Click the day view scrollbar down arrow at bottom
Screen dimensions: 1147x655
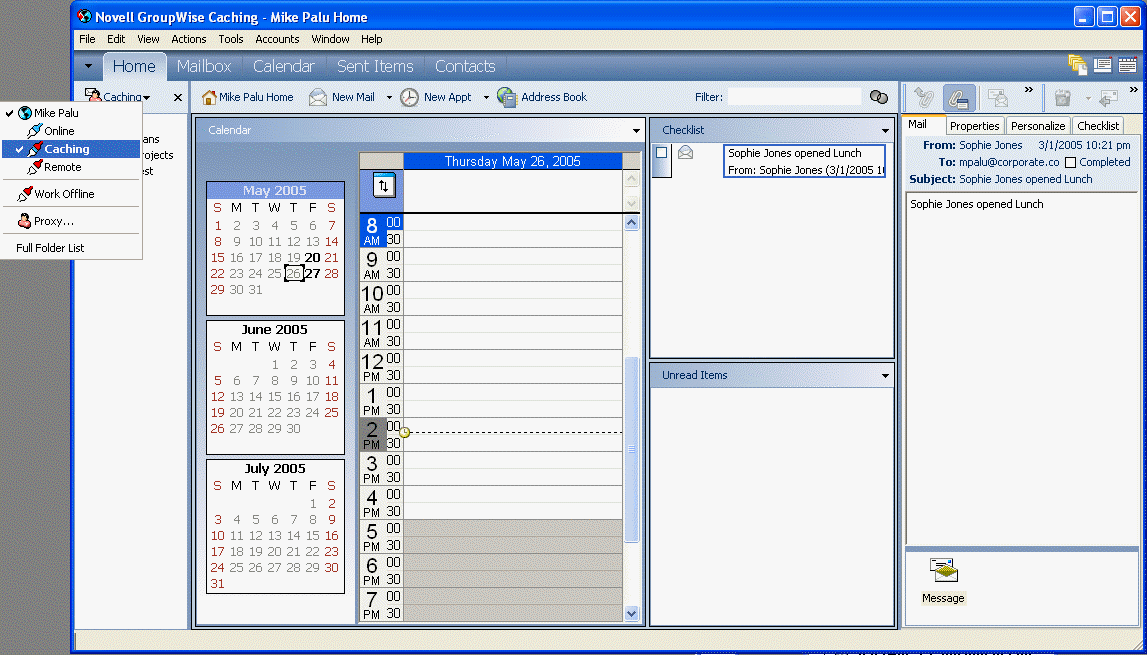[632, 613]
